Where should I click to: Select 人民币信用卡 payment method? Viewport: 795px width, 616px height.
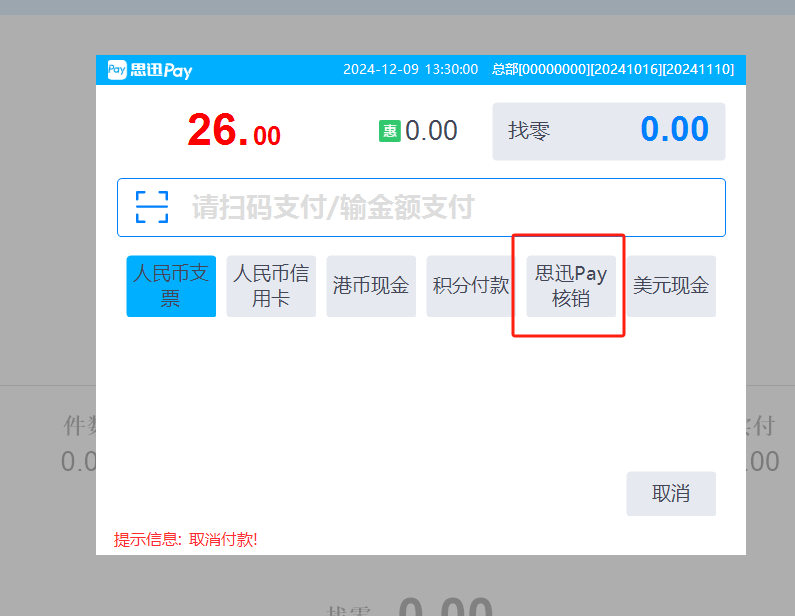click(271, 286)
